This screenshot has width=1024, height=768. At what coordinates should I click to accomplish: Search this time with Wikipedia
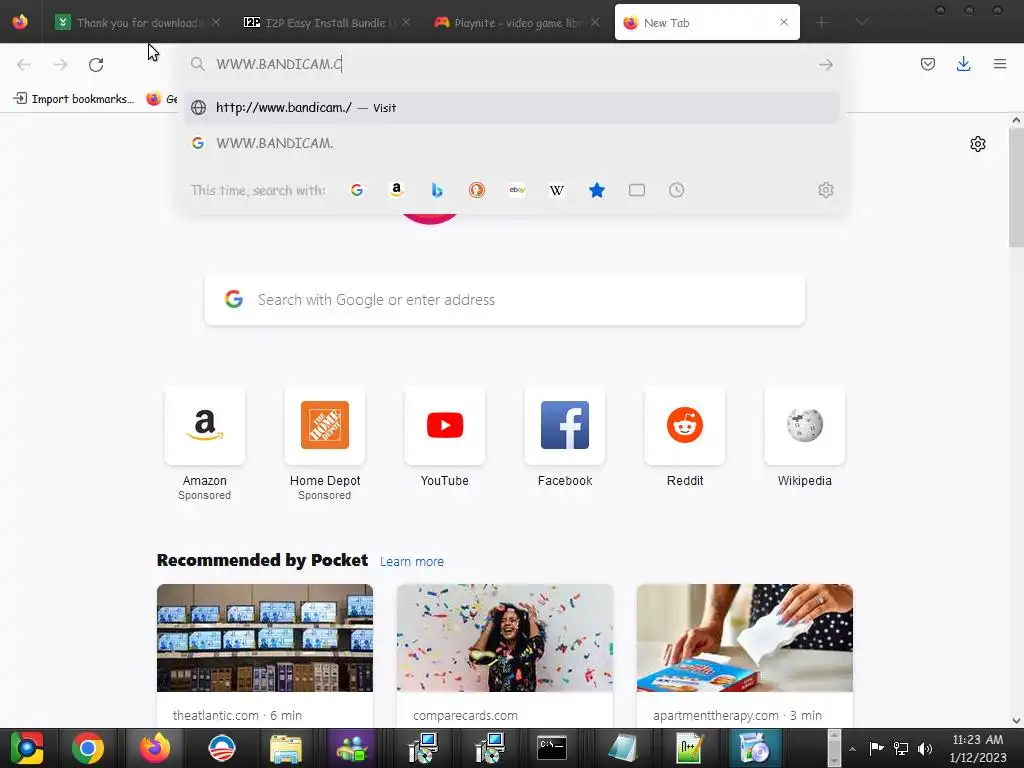[x=557, y=190]
